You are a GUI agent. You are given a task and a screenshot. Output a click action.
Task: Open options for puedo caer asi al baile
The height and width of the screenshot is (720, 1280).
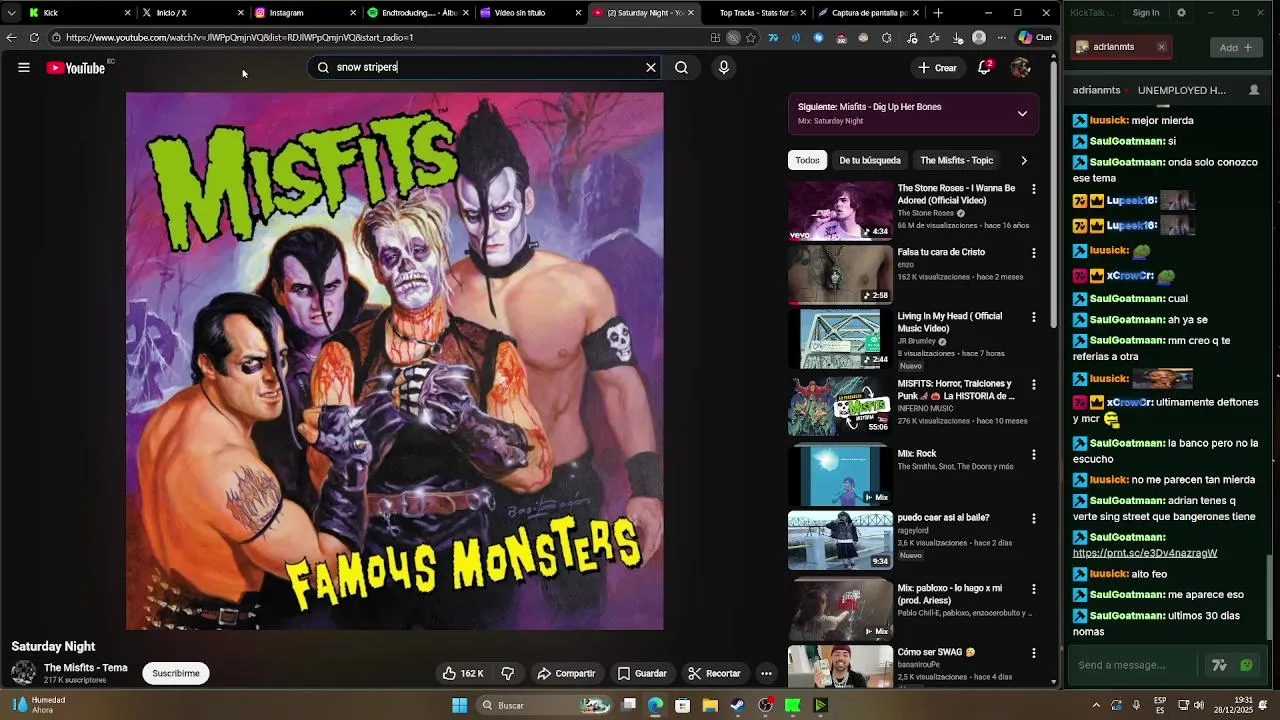pos(1034,519)
